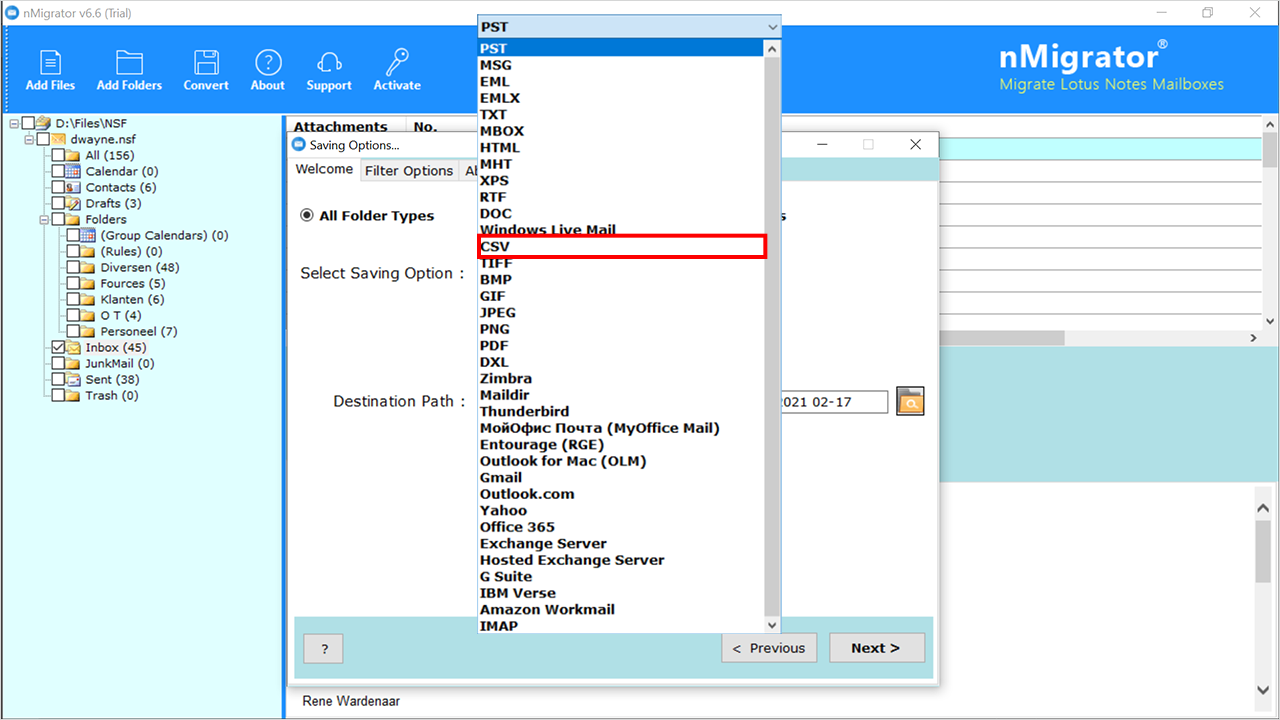Click the Calendar folder icon in tree
Screen dimensions: 1280x720
coord(73,171)
